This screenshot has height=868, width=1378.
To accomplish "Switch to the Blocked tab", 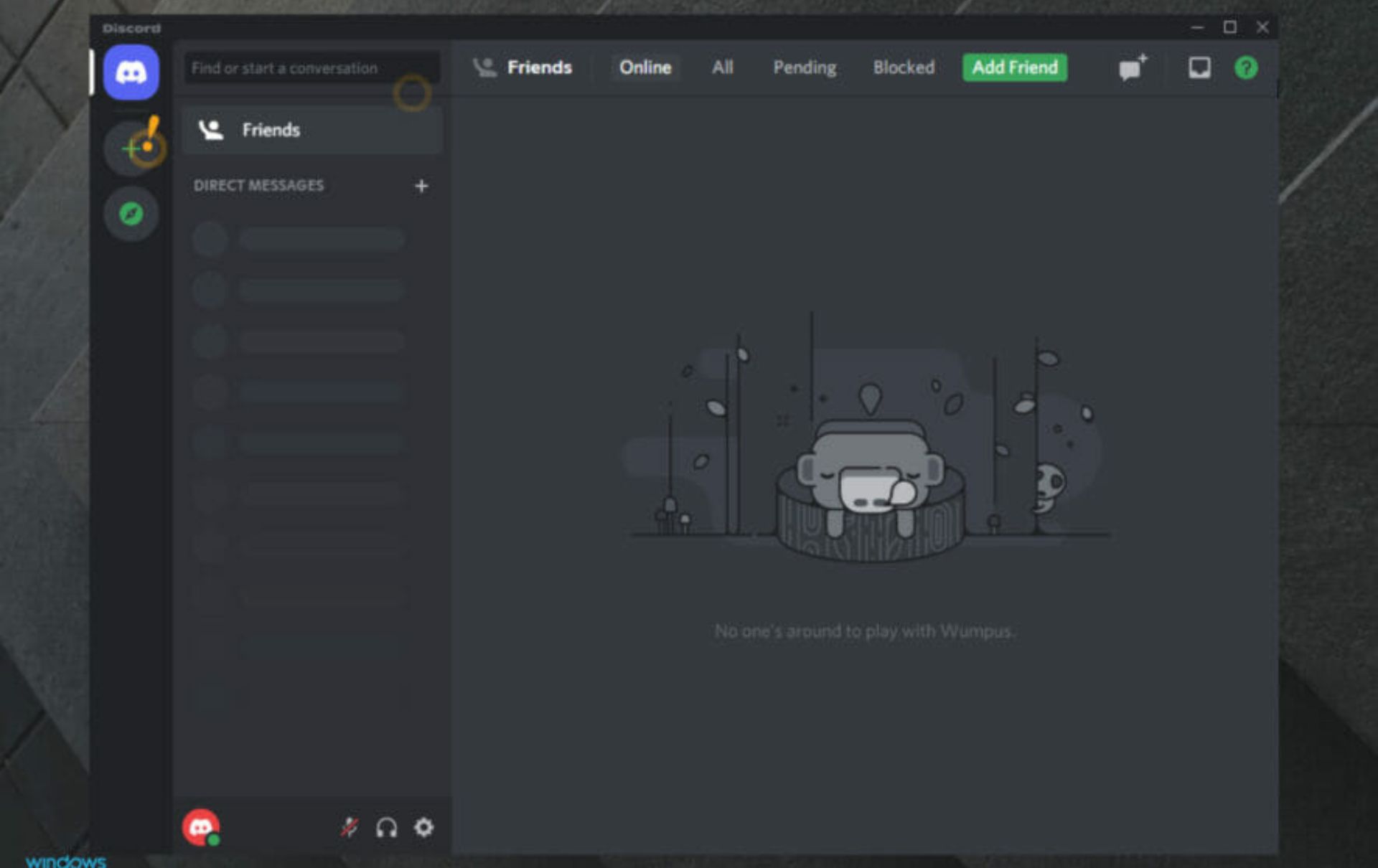I will (904, 67).
